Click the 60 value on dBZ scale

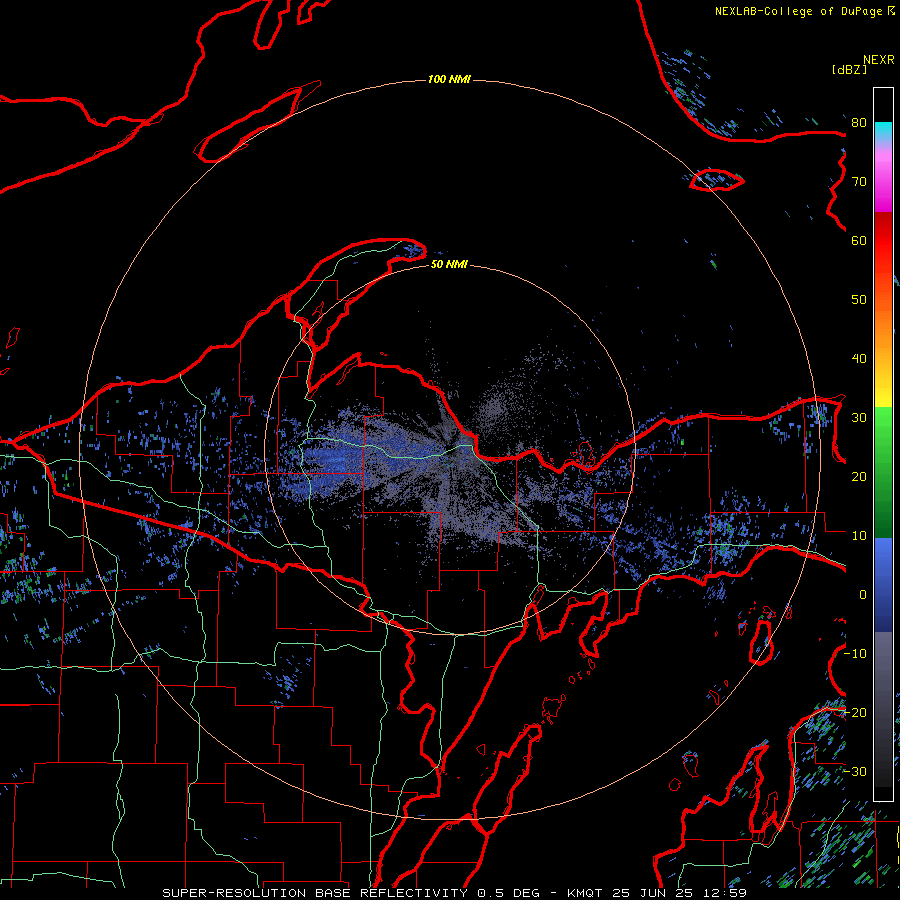tap(859, 240)
